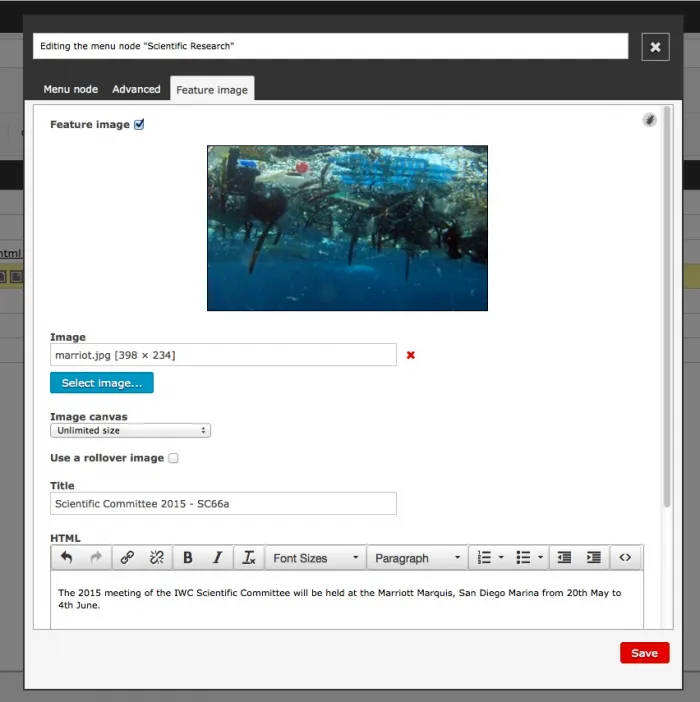
Task: Open source code view icon
Action: click(625, 557)
